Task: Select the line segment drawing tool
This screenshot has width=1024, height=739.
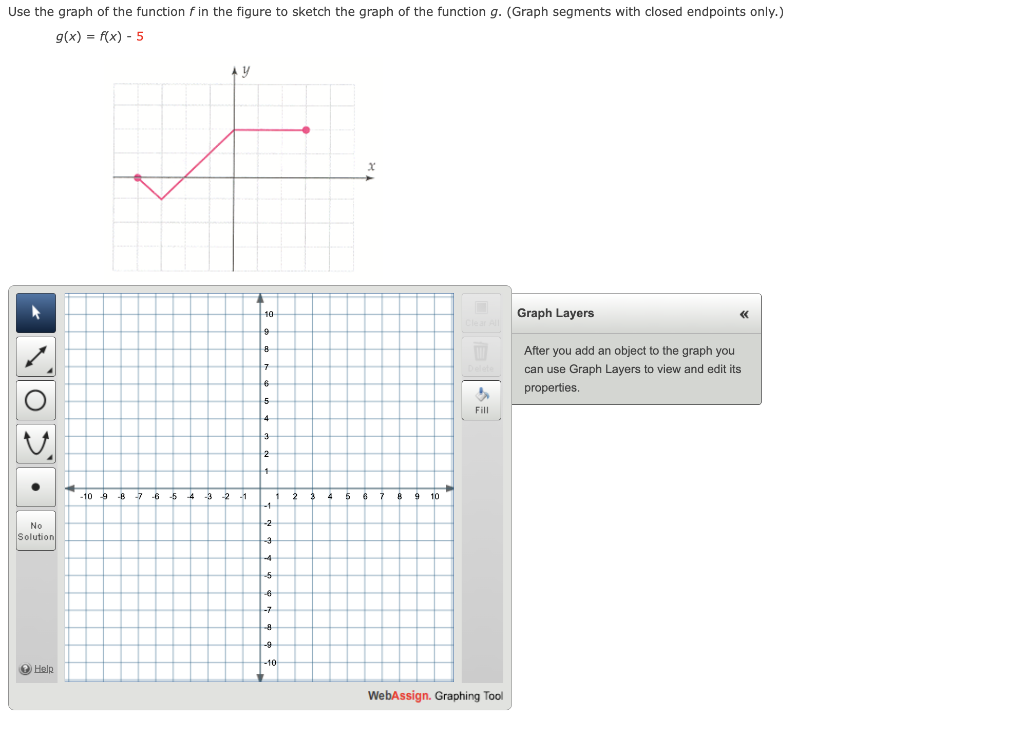Action: point(35,358)
